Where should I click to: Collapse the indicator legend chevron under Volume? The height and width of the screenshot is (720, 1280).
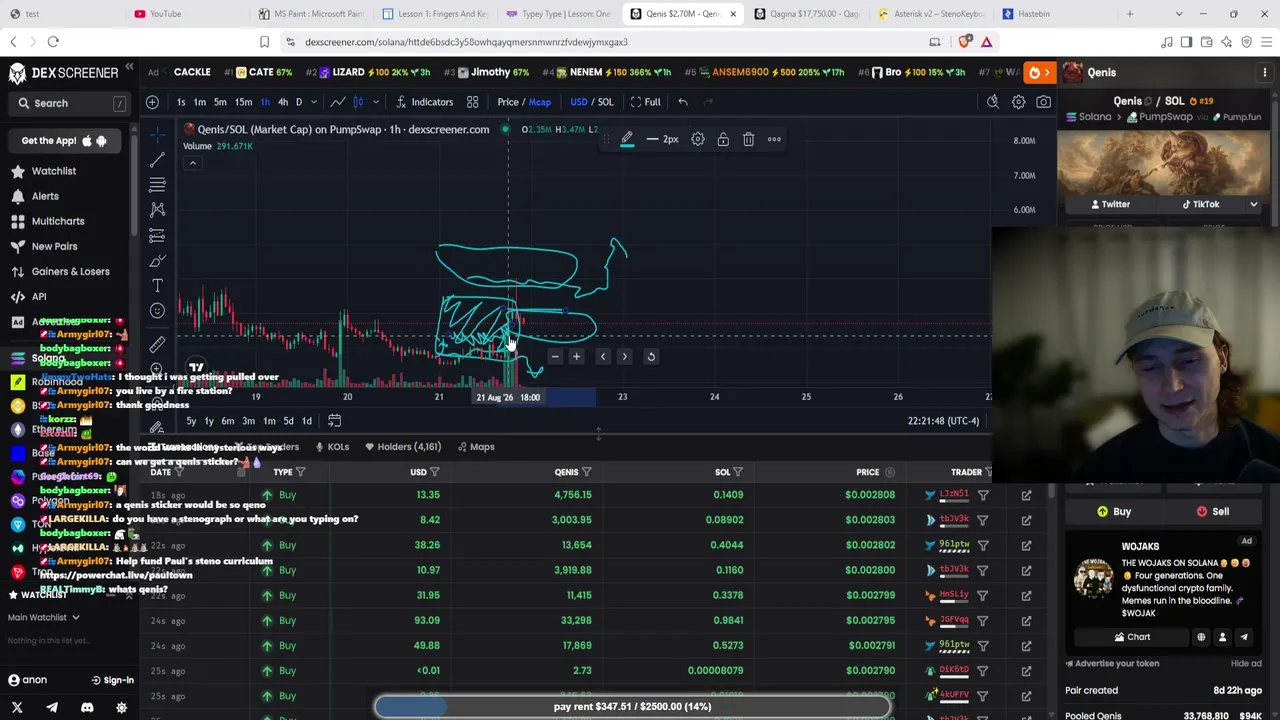(x=193, y=163)
